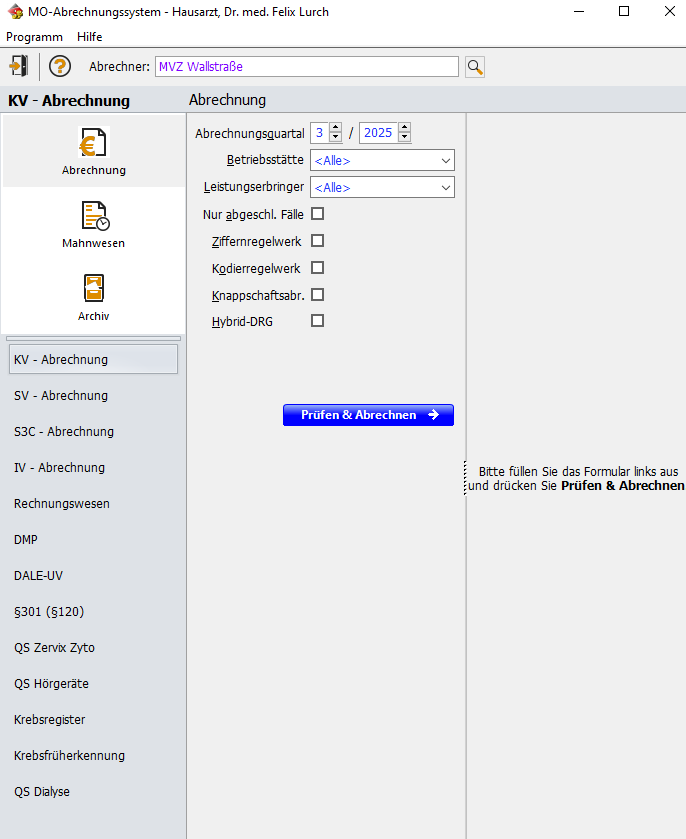Open the Programm menu
Viewport: 686px width, 839px height.
tap(34, 36)
